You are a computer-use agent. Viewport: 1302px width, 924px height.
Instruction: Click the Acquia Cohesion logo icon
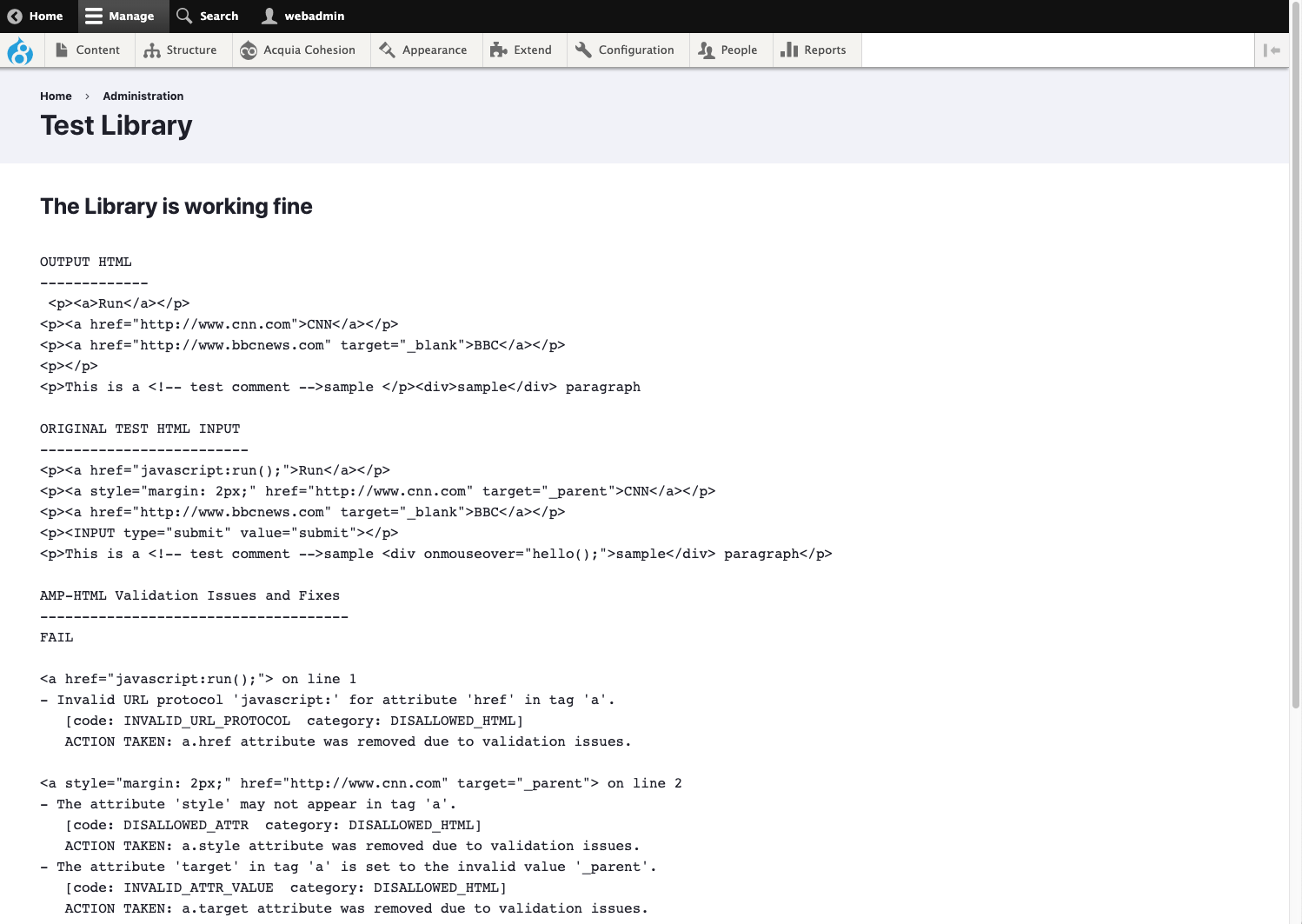249,50
